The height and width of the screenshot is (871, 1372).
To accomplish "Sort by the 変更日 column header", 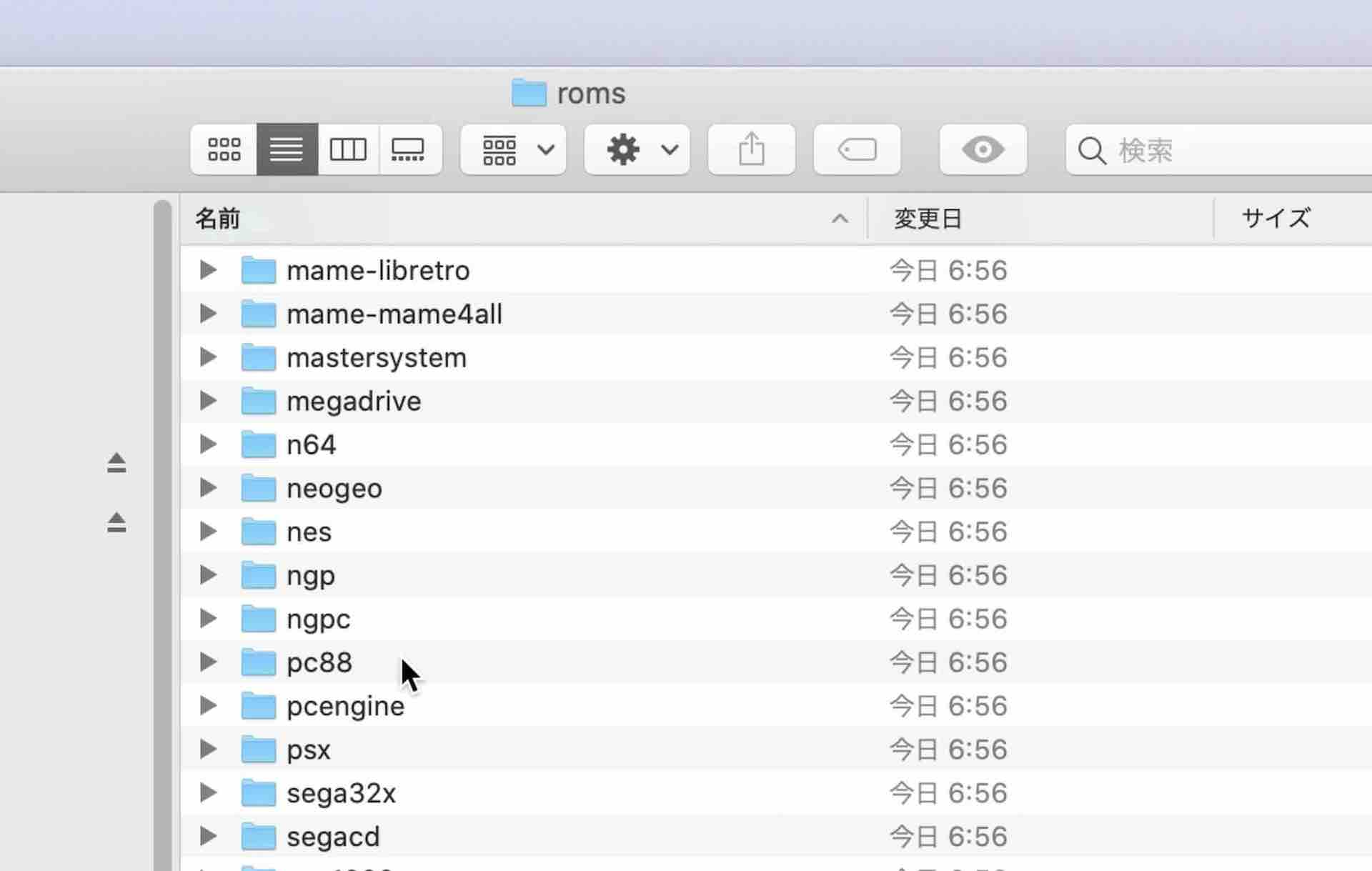I will (x=928, y=219).
